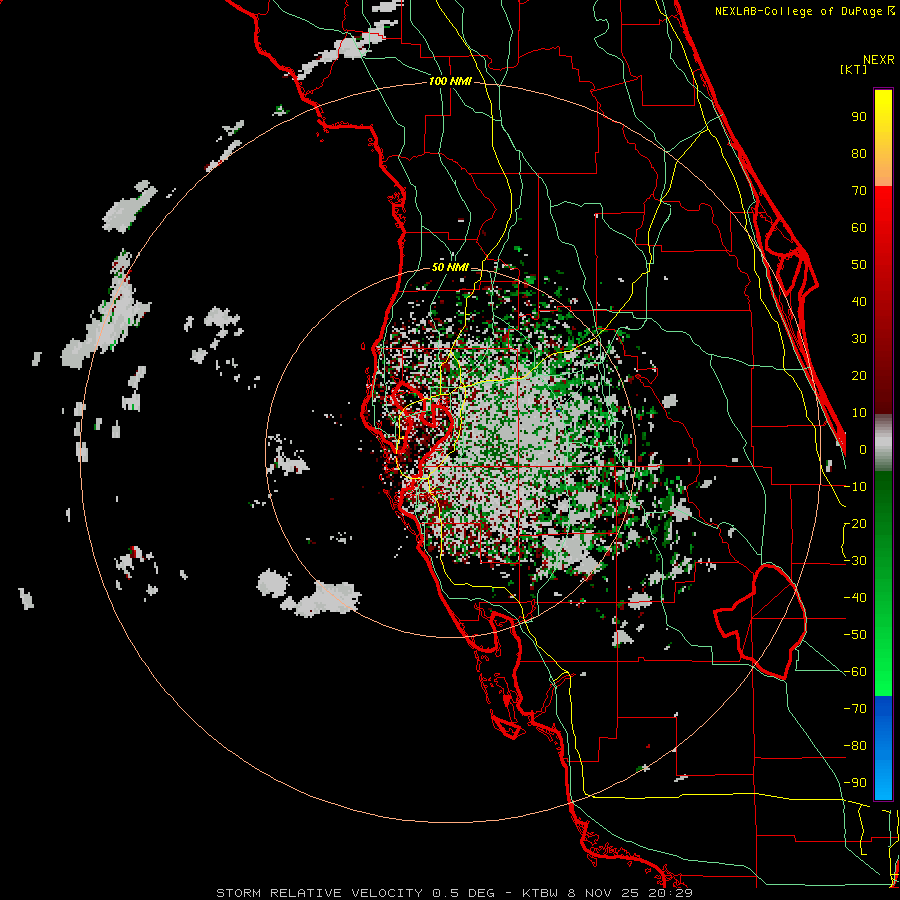Click the [KT] units label

pyautogui.click(x=853, y=69)
